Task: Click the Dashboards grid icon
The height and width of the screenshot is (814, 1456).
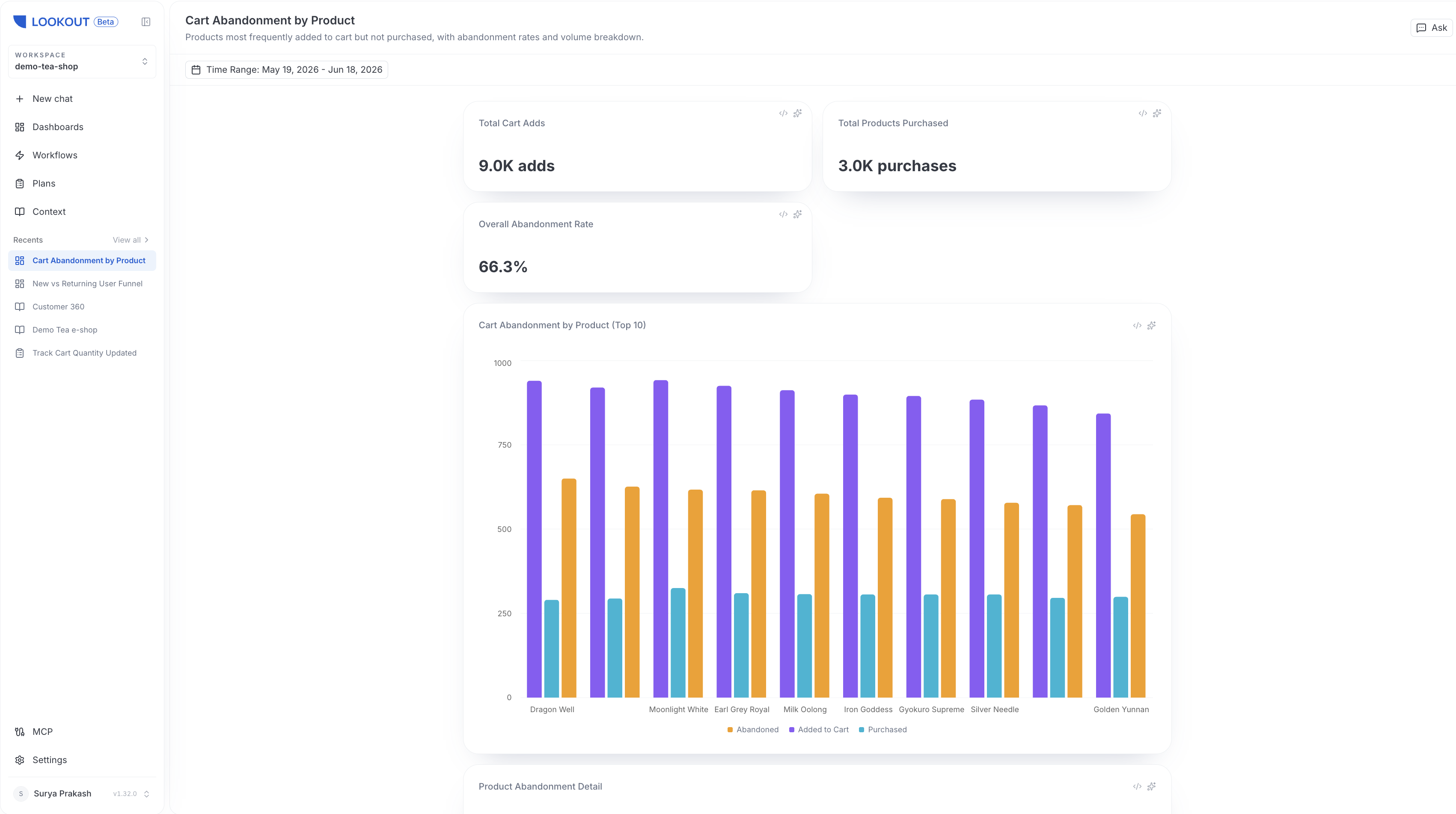Action: point(20,127)
